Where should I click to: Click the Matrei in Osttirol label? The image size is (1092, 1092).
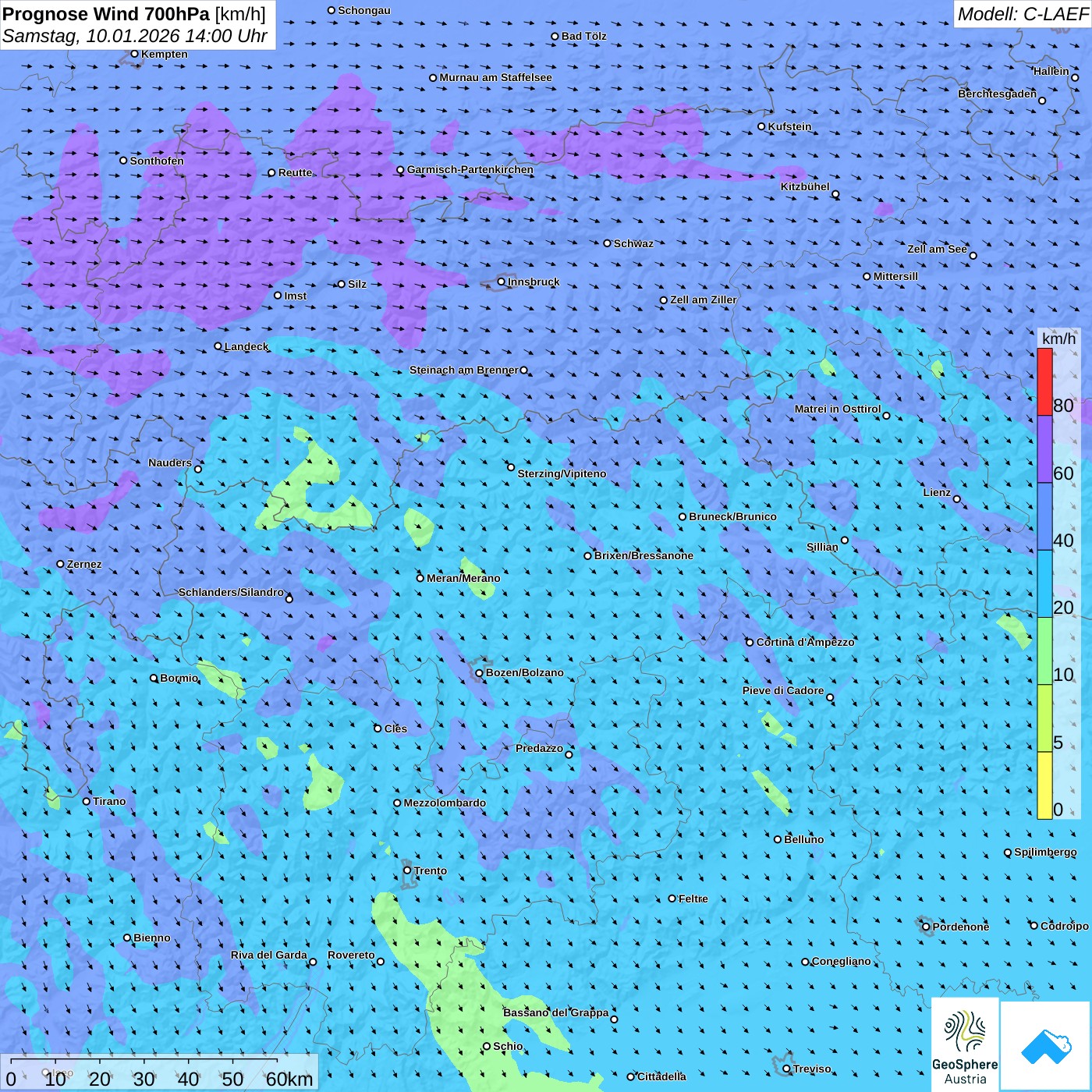pyautogui.click(x=838, y=409)
